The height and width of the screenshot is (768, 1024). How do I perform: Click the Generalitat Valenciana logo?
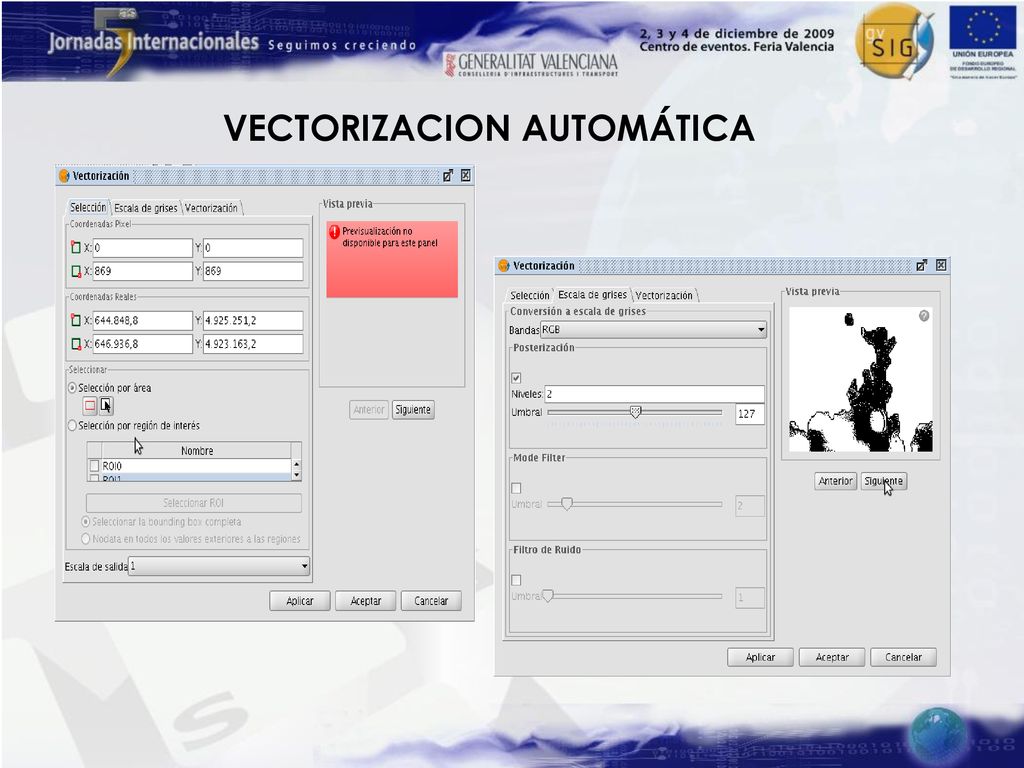click(x=531, y=65)
